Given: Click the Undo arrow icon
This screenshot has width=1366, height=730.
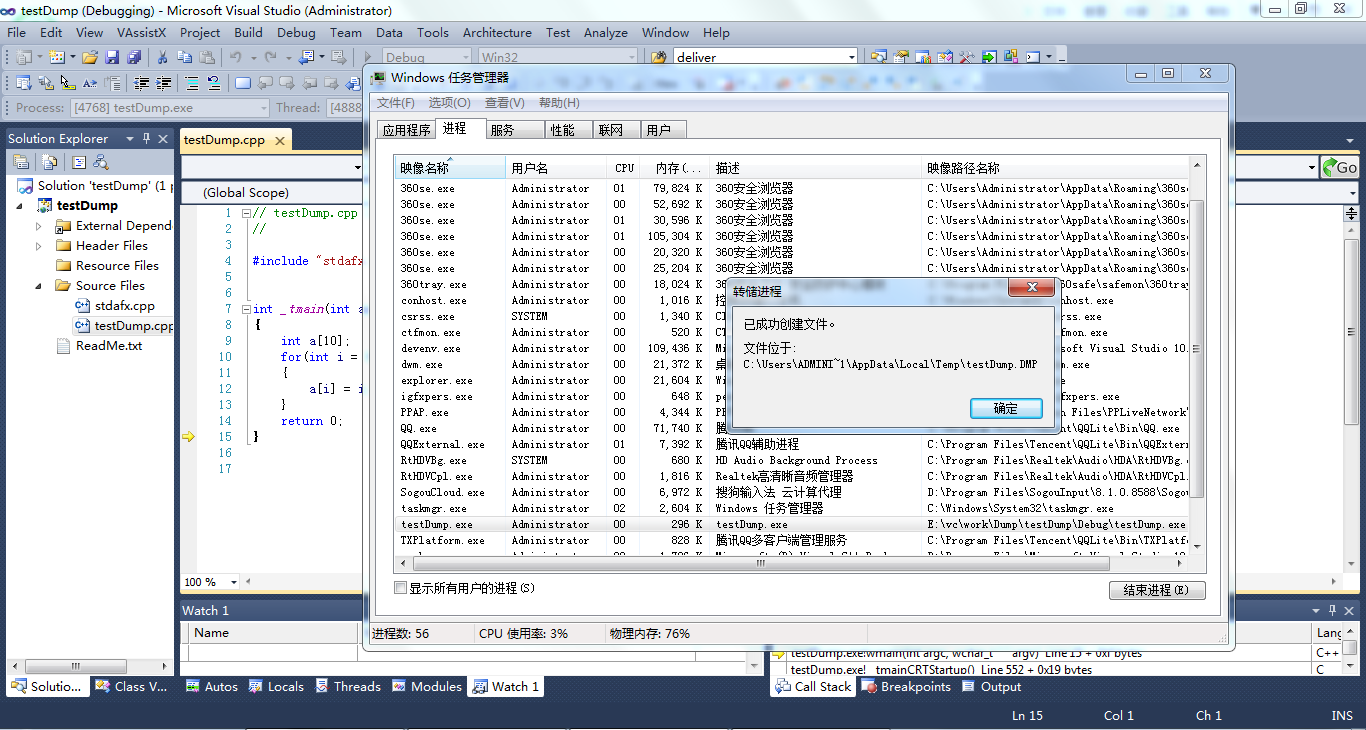Looking at the screenshot, I should tap(236, 57).
